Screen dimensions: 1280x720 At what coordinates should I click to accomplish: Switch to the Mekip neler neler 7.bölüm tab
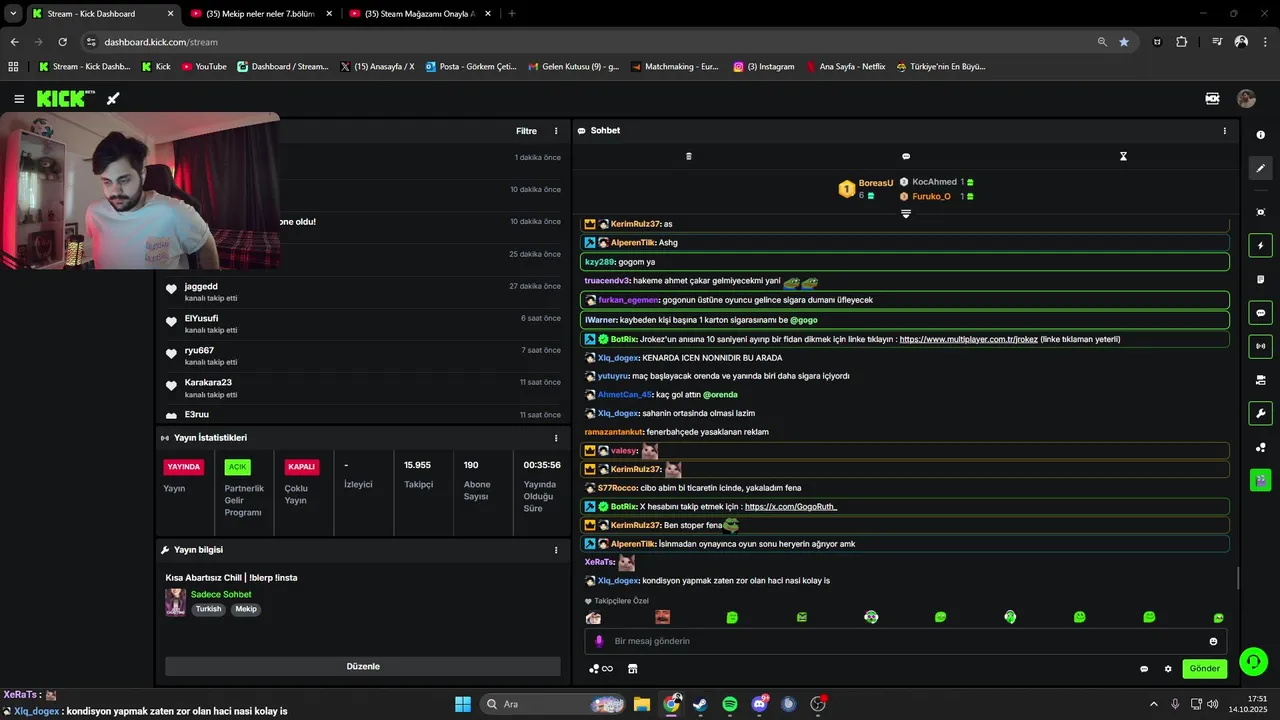[x=261, y=14]
